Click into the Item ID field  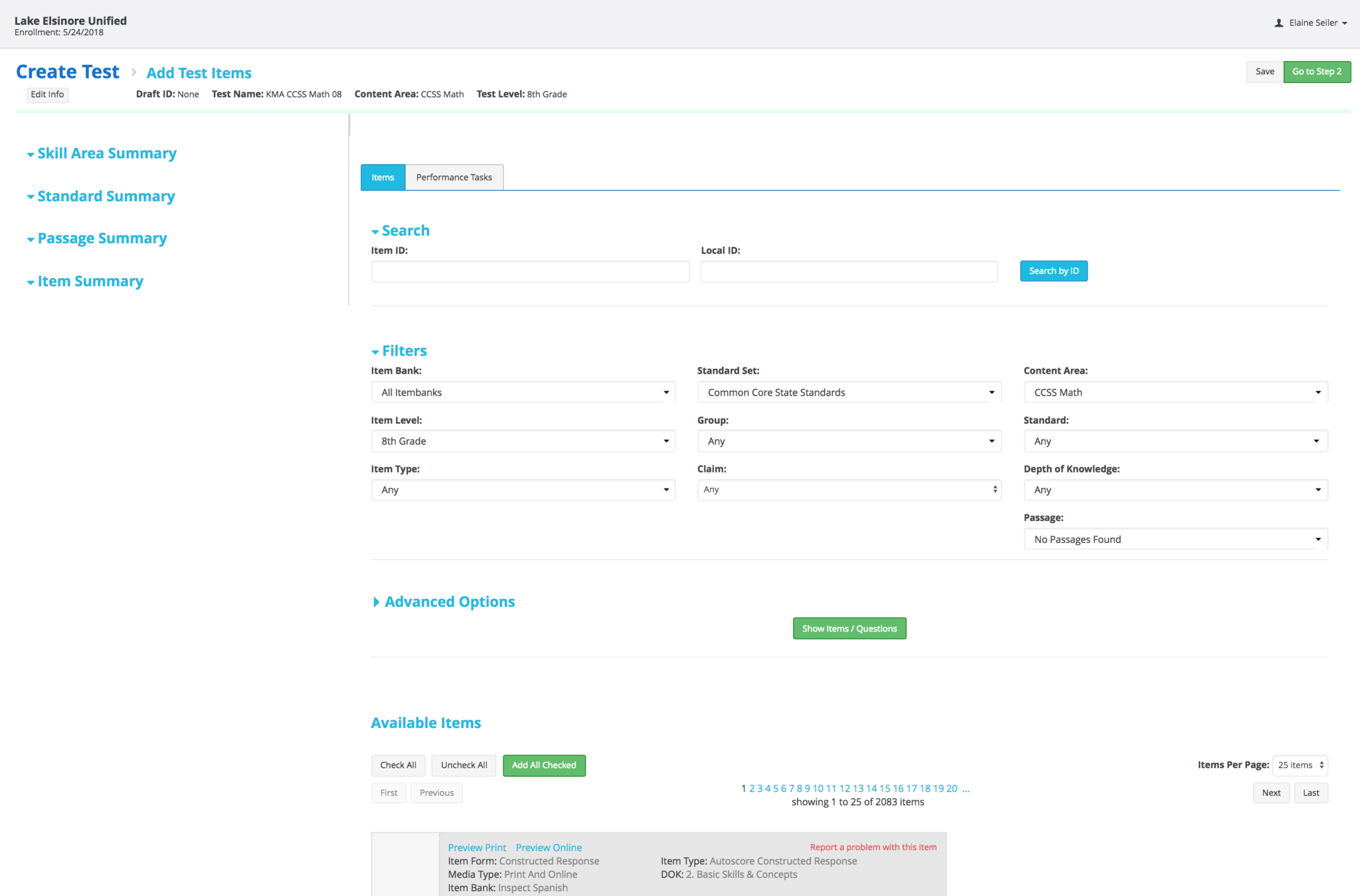coord(530,271)
